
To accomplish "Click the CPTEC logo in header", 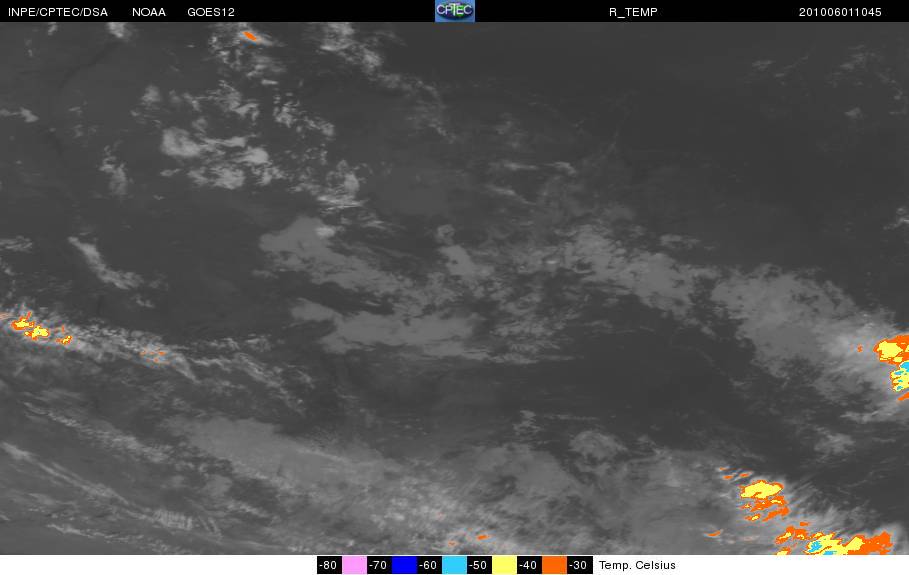I will (x=454, y=11).
